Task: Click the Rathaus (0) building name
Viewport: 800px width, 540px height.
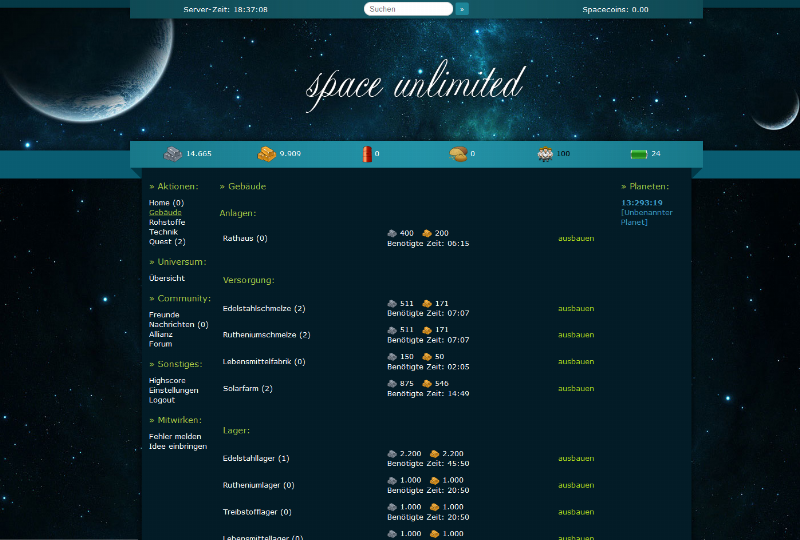Action: click(x=245, y=238)
